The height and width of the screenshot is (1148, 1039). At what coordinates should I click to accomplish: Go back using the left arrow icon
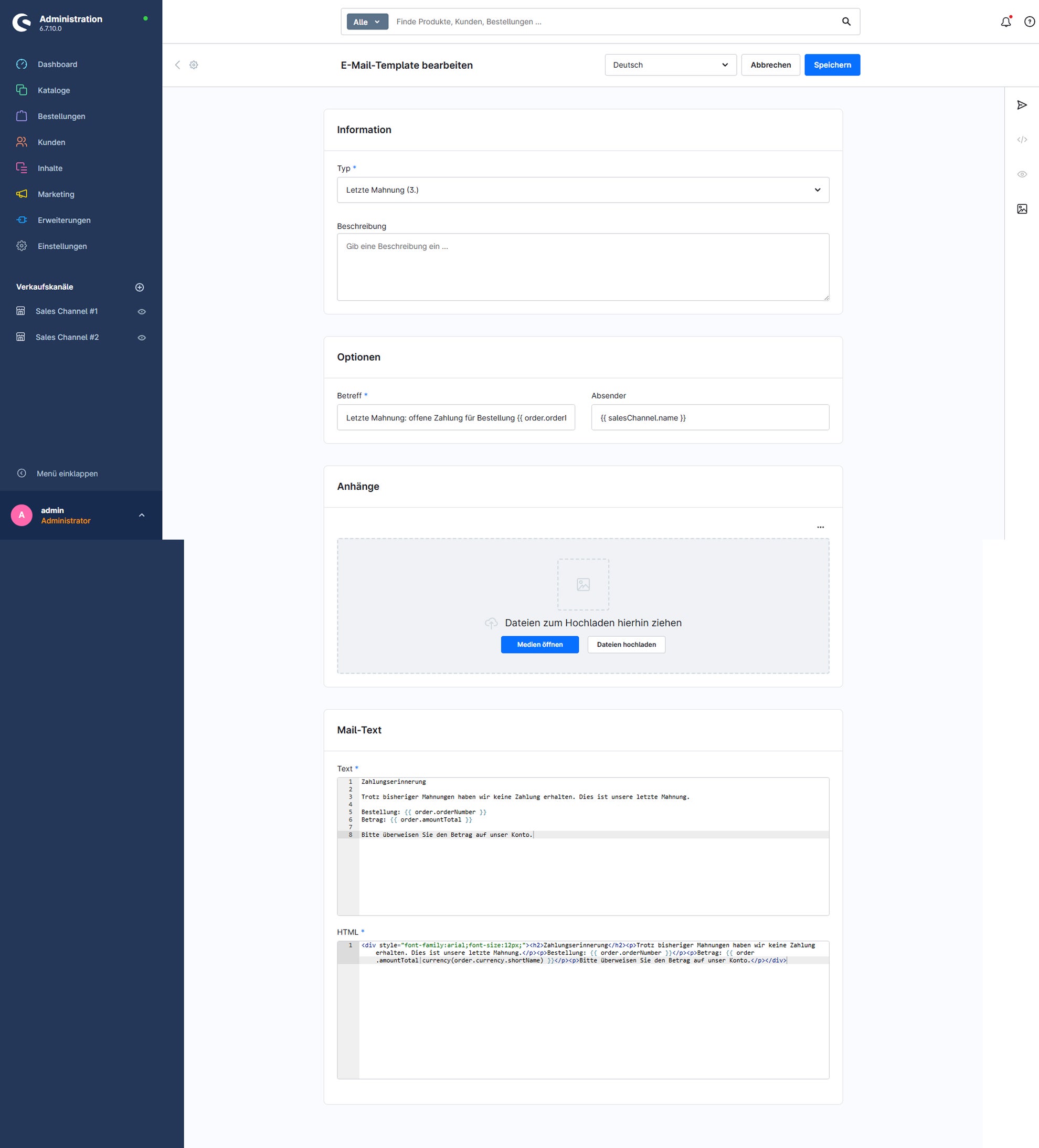coord(177,65)
